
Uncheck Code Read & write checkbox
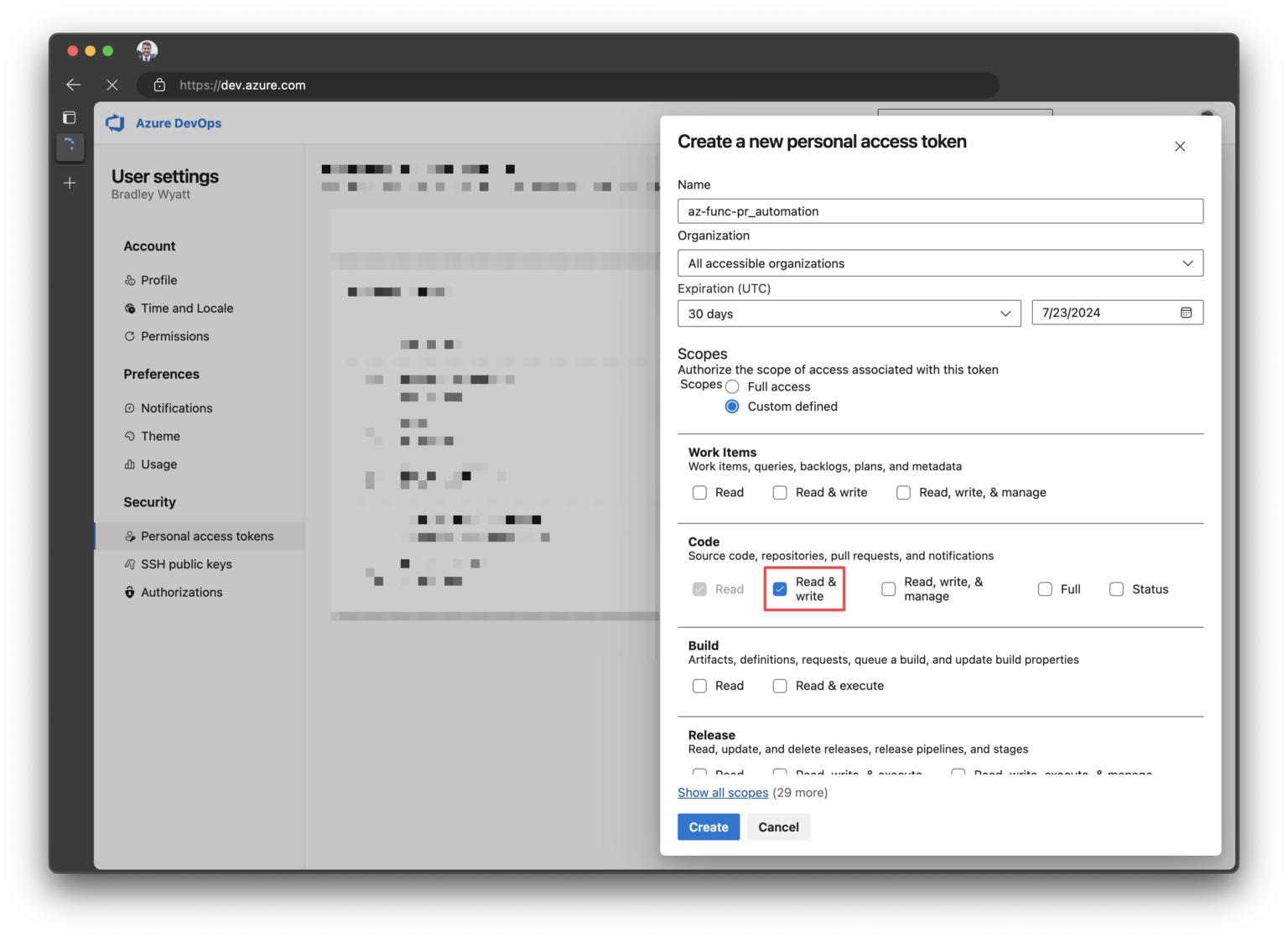tap(780, 589)
